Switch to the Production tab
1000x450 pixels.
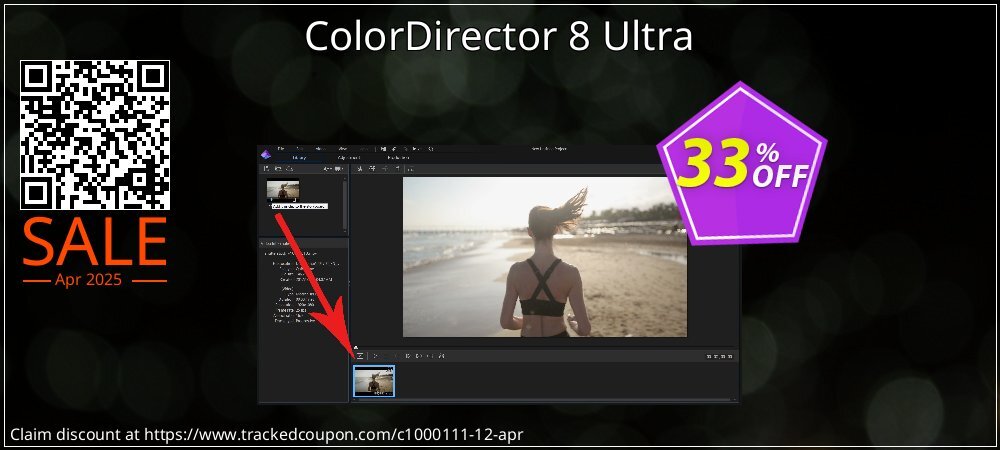click(x=398, y=158)
